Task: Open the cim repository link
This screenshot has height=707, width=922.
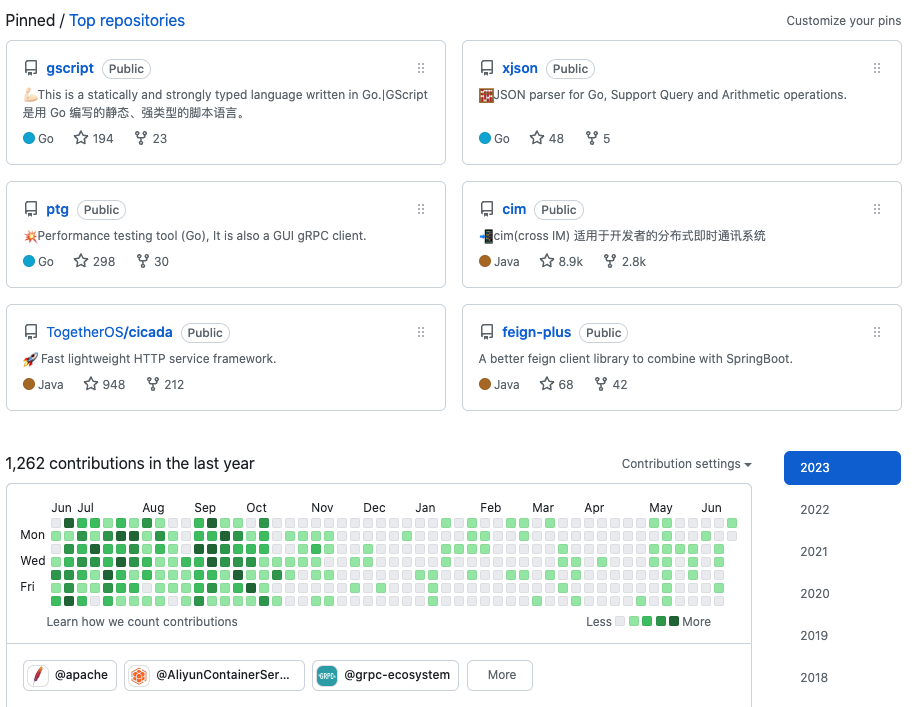Action: click(x=514, y=209)
